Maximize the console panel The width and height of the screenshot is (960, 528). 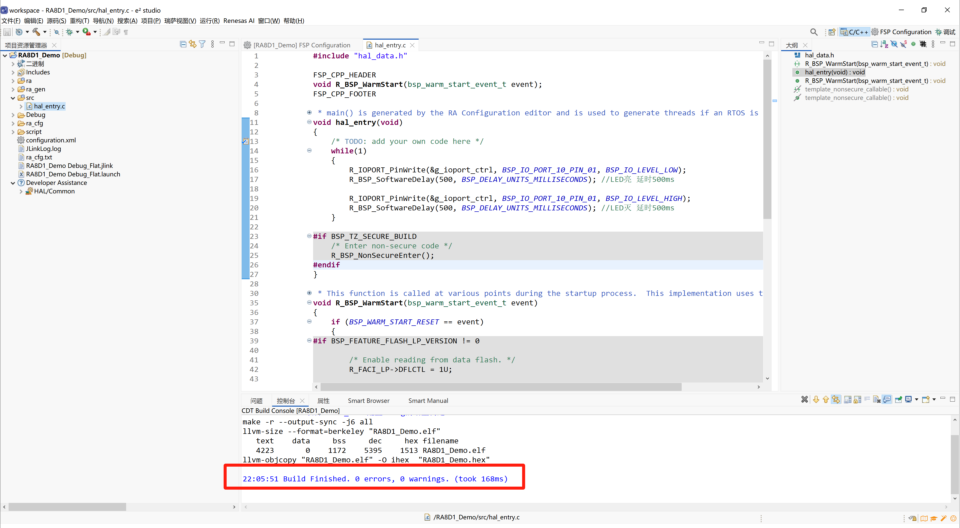[953, 399]
